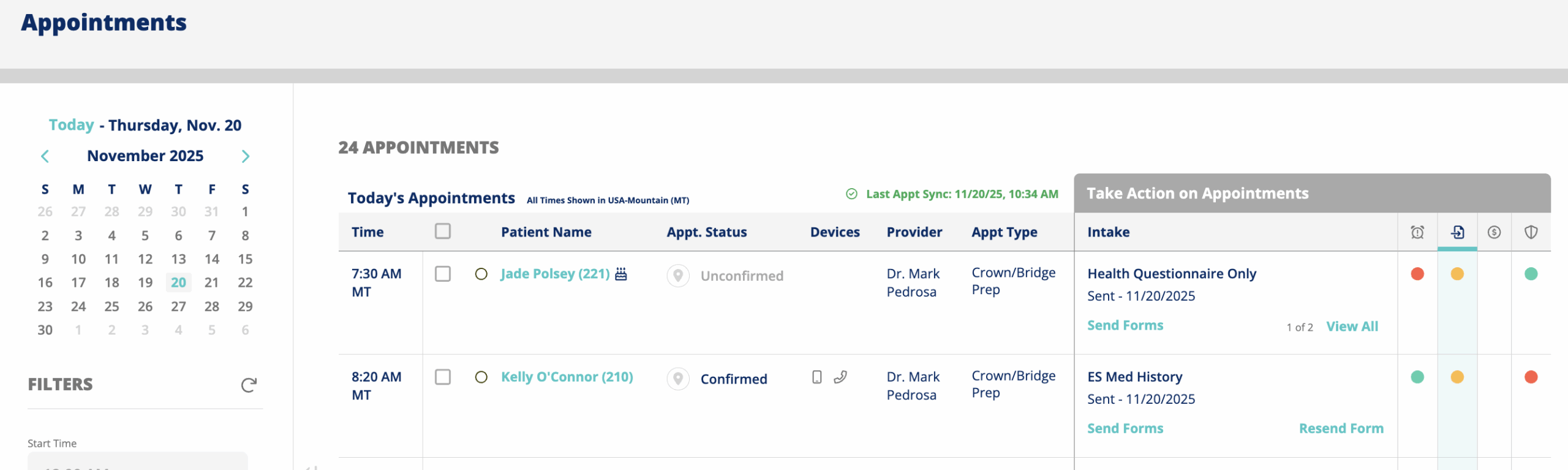
Task: Click Health Questionnaire Only form name
Action: pos(1172,274)
